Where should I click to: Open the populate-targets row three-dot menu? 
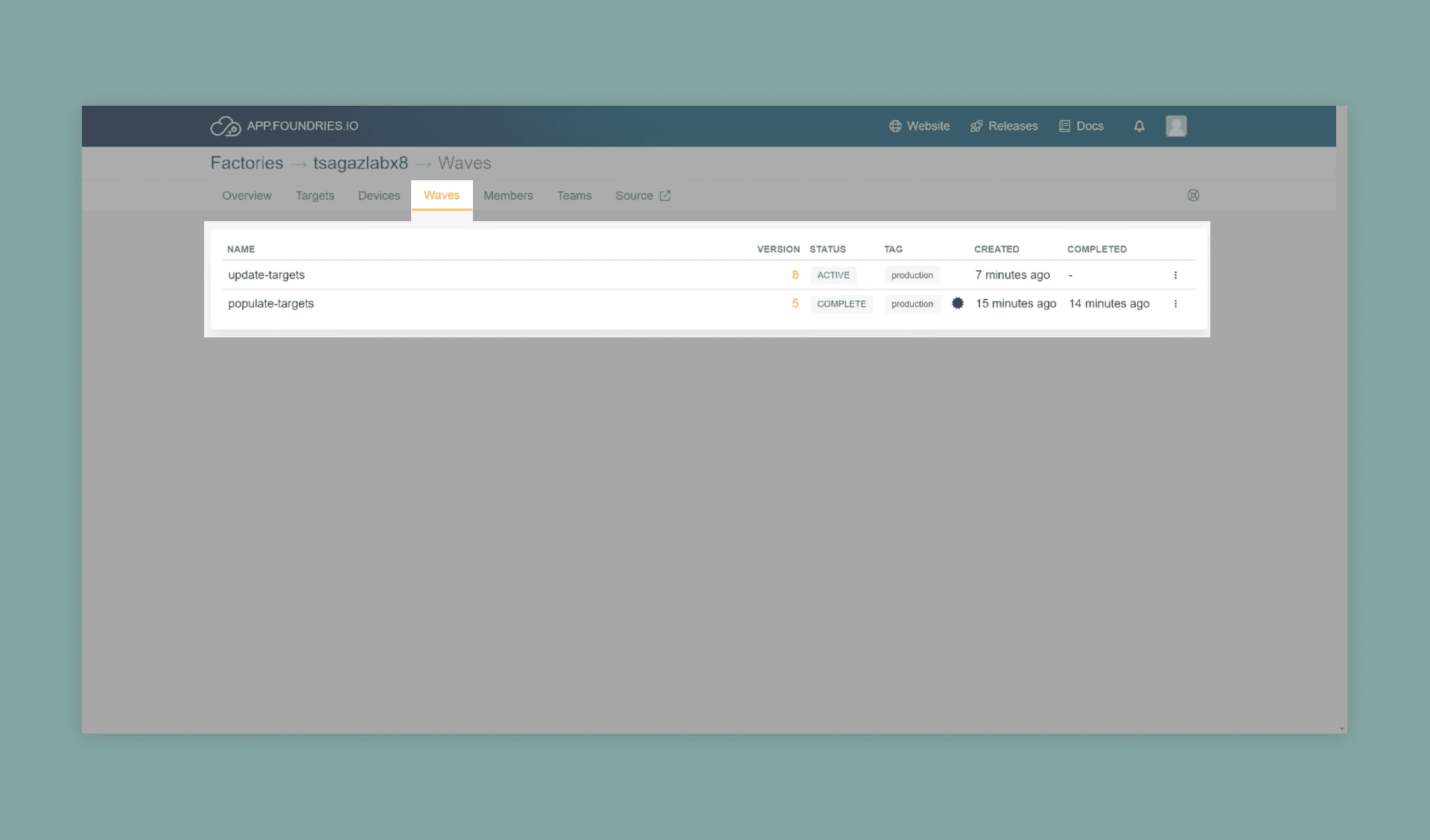tap(1175, 304)
